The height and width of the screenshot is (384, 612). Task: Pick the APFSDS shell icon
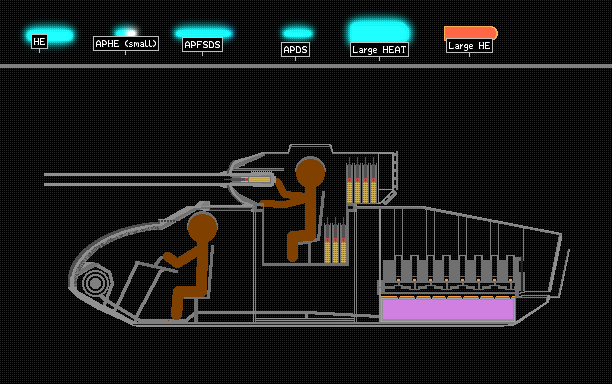tap(203, 33)
